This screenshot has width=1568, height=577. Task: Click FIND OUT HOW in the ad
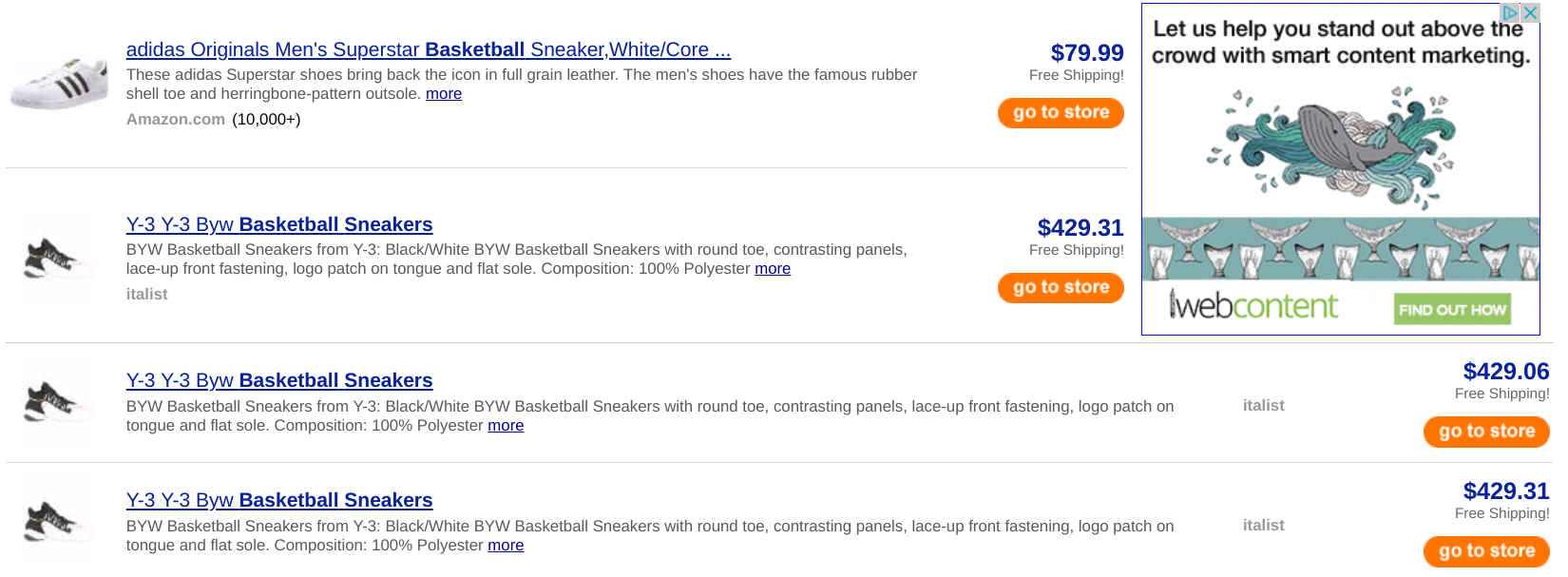1452,310
